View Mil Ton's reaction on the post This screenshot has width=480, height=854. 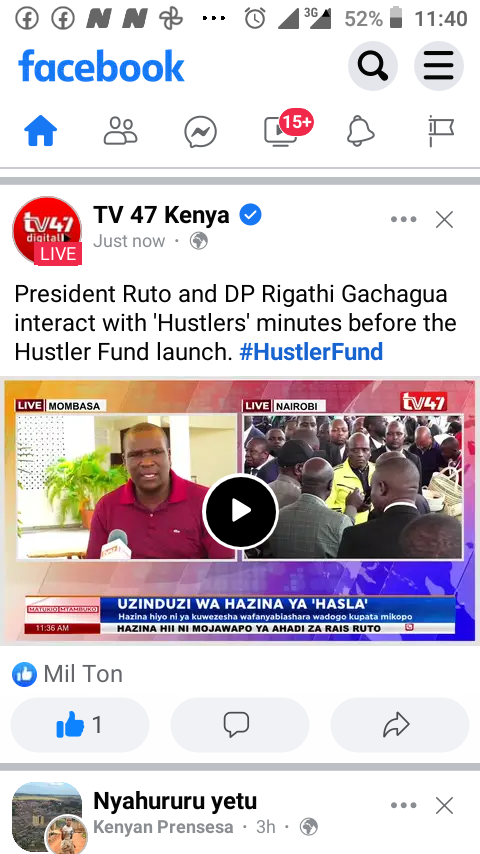(x=68, y=674)
